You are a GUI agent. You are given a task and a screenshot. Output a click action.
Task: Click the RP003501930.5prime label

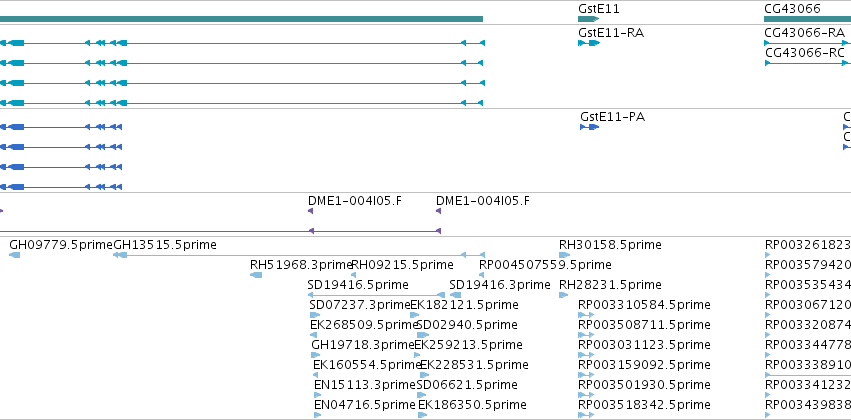tap(644, 385)
